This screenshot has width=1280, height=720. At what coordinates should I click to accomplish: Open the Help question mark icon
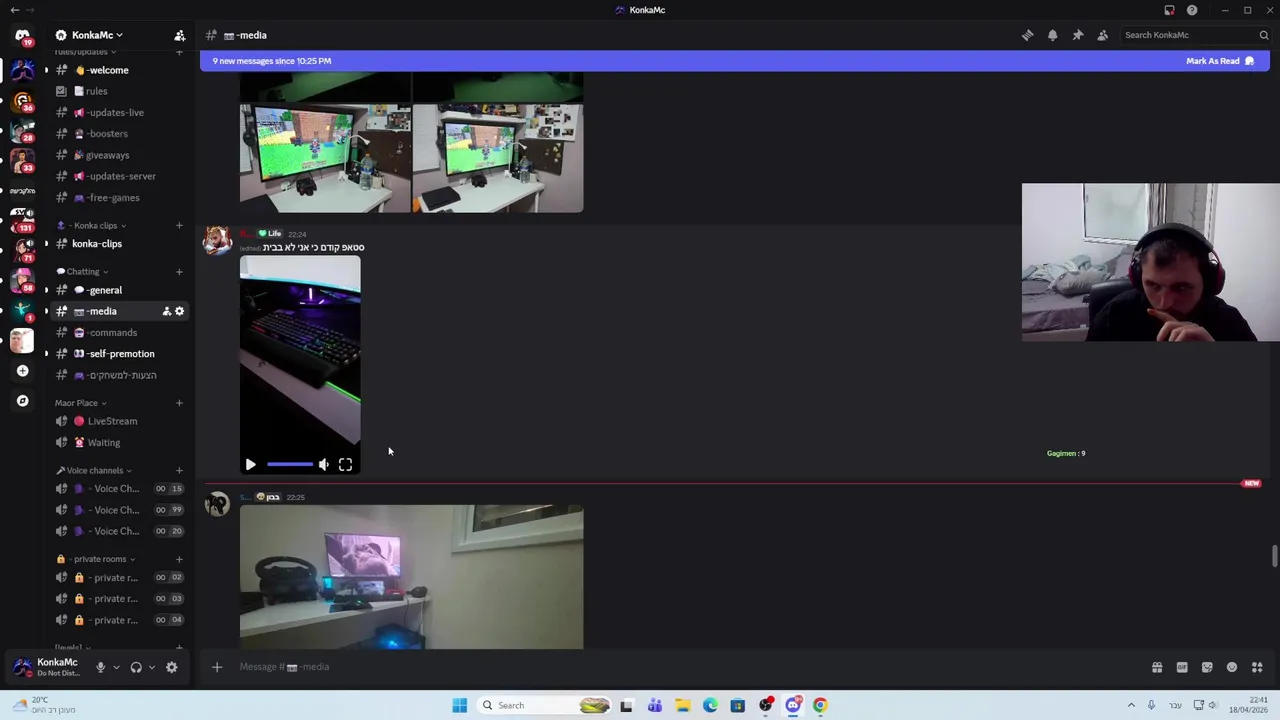tap(1192, 10)
